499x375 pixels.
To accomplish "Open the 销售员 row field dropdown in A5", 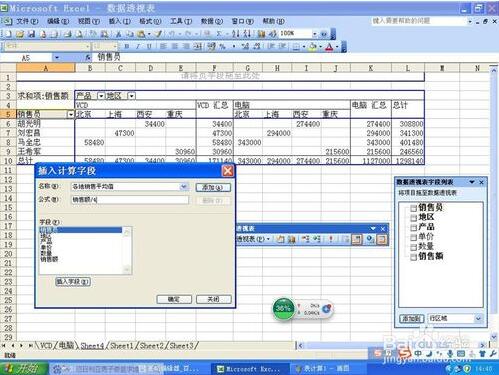I will tap(71, 115).
